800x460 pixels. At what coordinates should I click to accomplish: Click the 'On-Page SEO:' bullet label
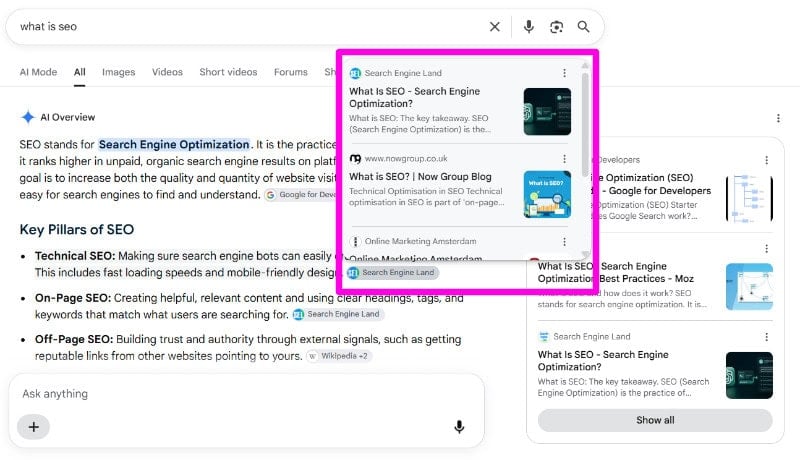tap(73, 298)
